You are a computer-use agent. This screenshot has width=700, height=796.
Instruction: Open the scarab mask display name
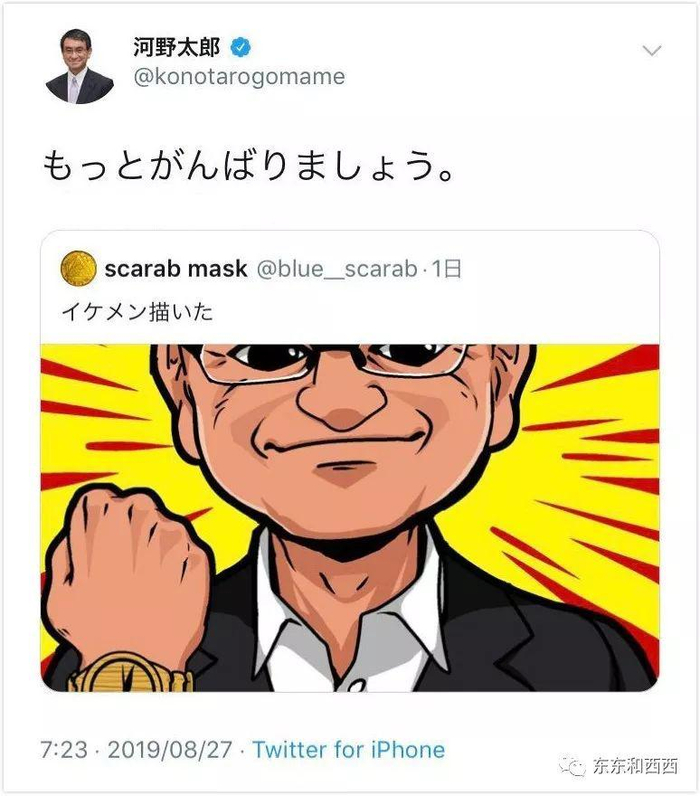(176, 269)
